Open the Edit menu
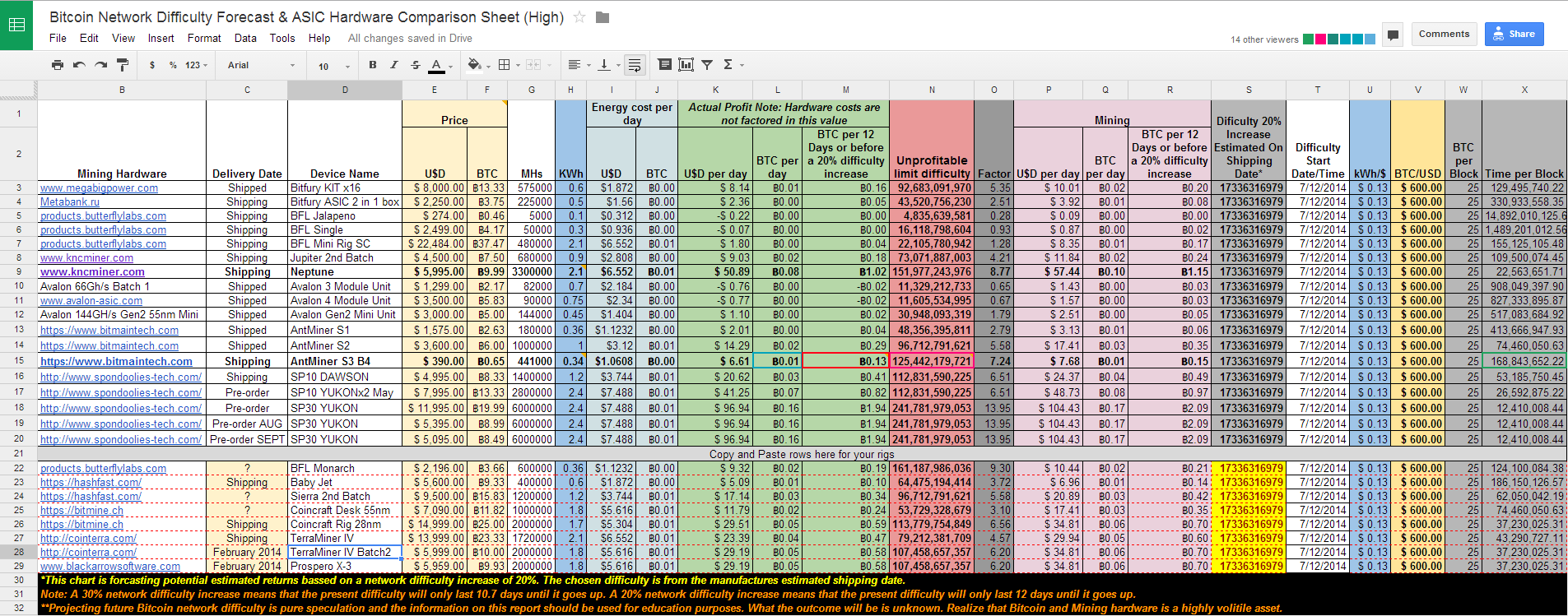This screenshot has width=1568, height=616. [89, 38]
